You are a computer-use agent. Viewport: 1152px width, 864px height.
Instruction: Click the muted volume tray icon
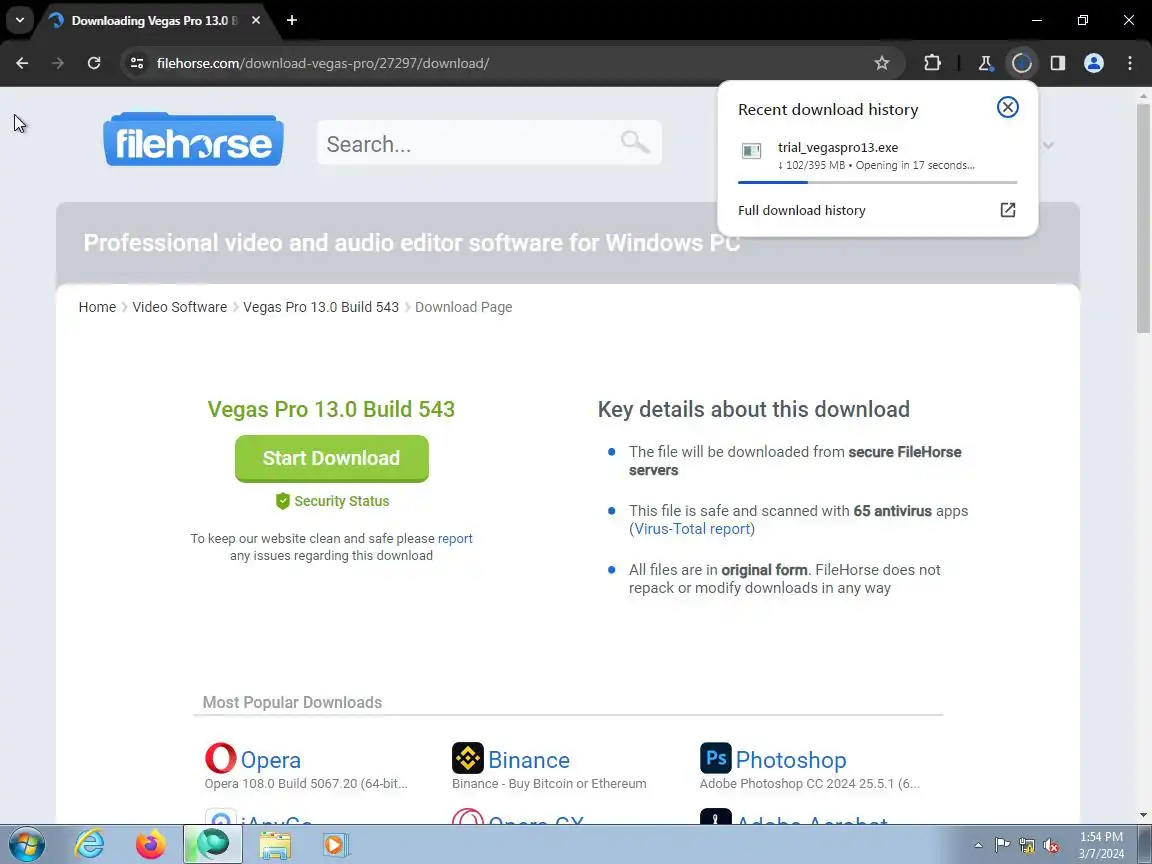(1051, 846)
